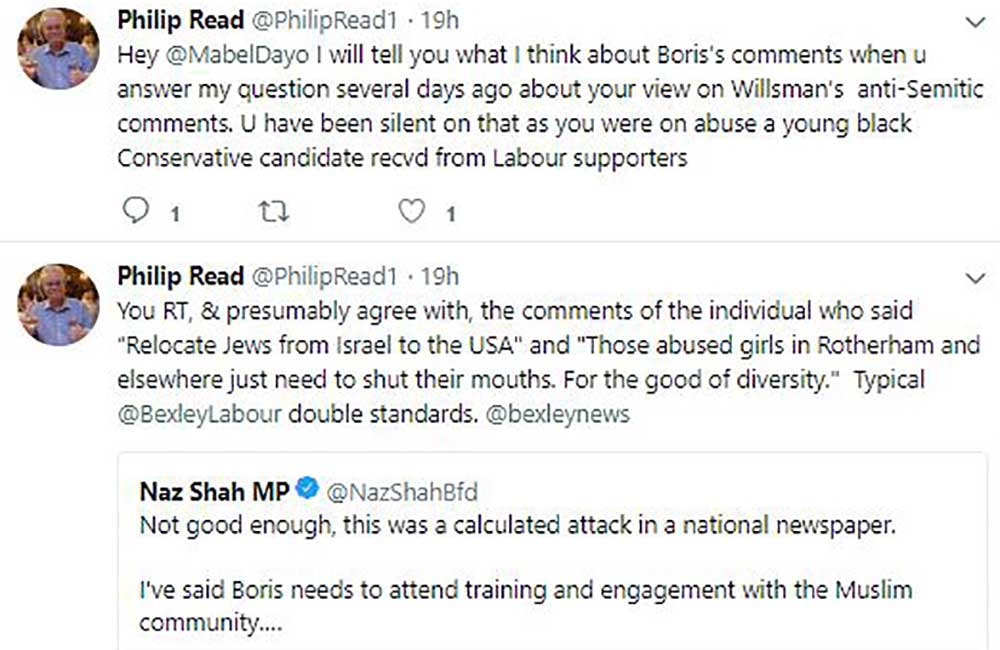Image resolution: width=1000 pixels, height=650 pixels.
Task: Click @PhilipRead1 handle on first tweet
Action: coord(324,21)
